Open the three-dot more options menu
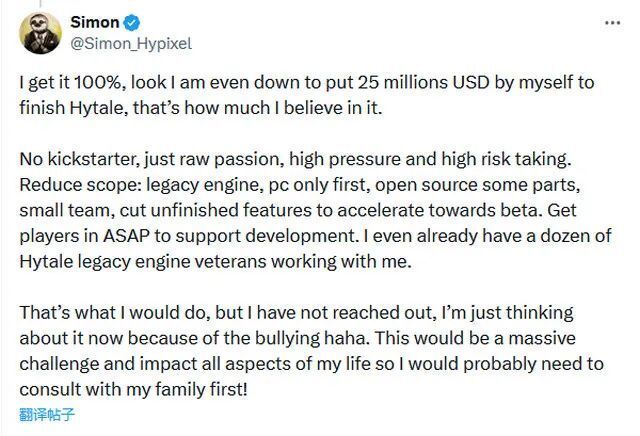Viewport: 640px width, 436px height. [x=612, y=23]
